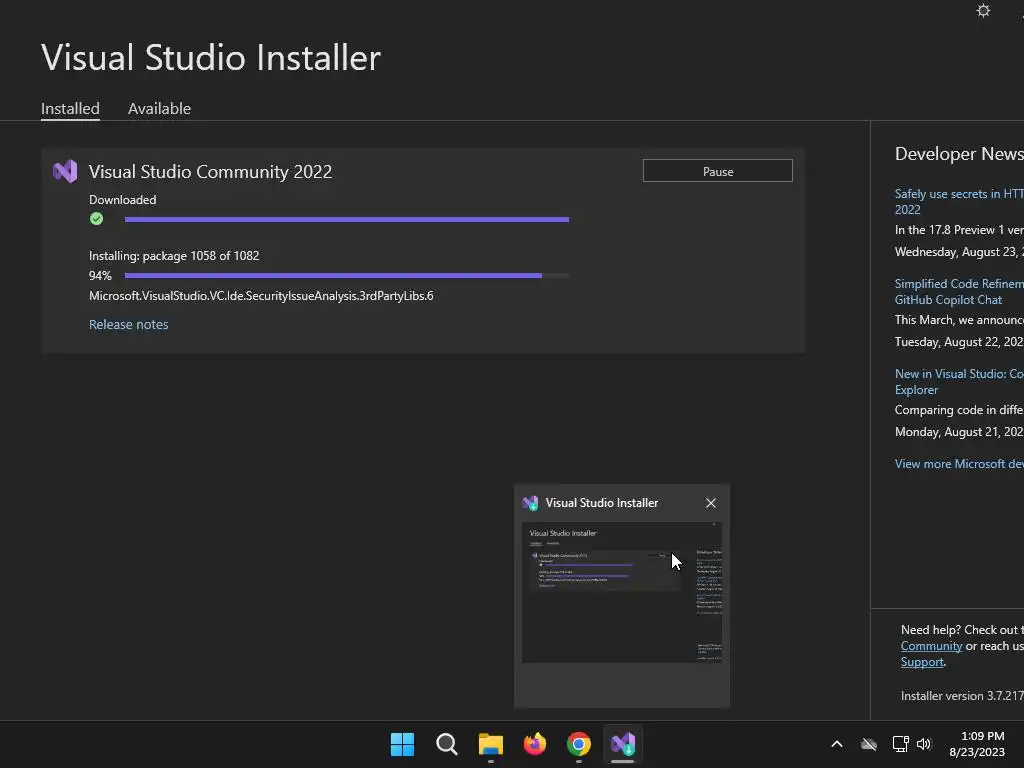Viewport: 1024px width, 768px height.
Task: Open the Release notes link
Action: [x=129, y=325]
